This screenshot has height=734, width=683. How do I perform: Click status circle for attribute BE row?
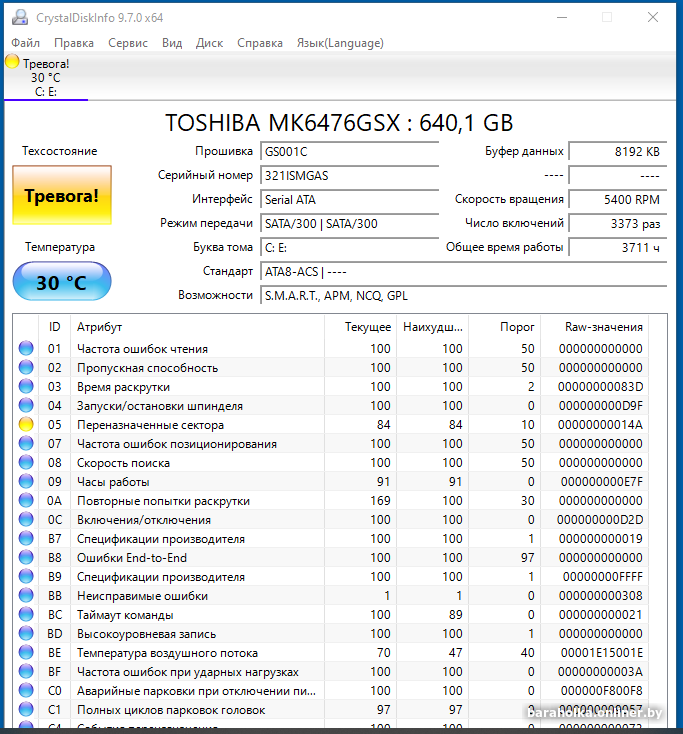click(26, 653)
